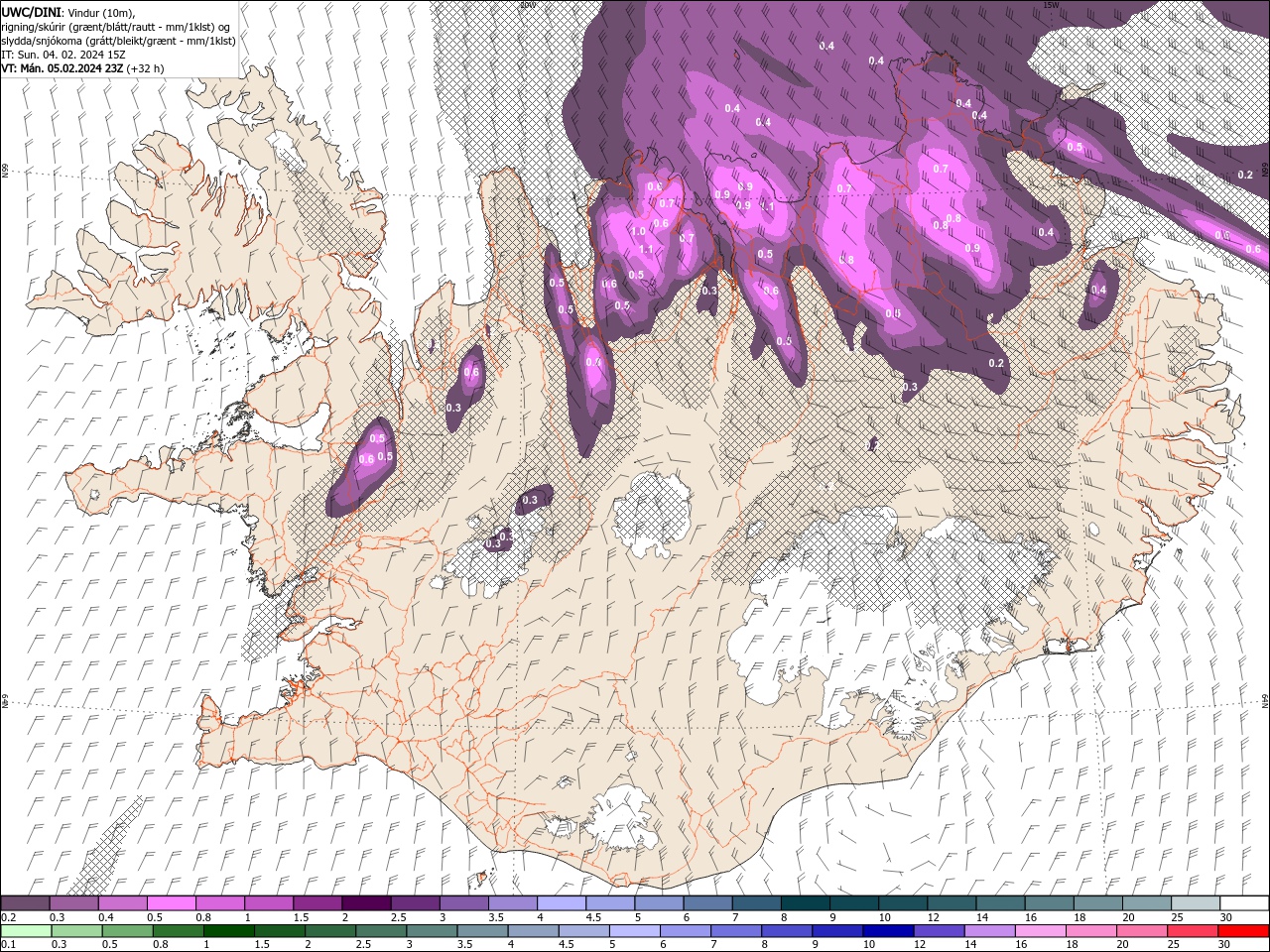Pick the lower legend swatch between 20 and 25
The width and height of the screenshot is (1270, 952).
tap(1142, 931)
